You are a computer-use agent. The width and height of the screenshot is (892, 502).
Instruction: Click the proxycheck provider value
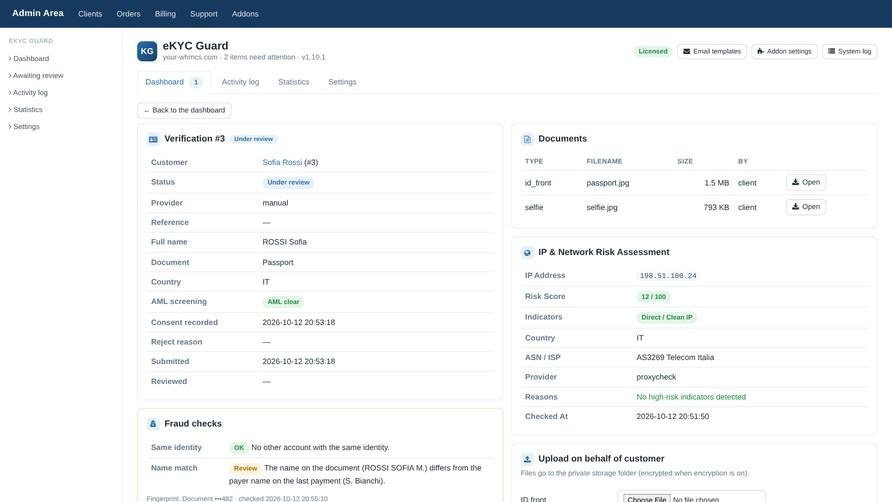(x=656, y=377)
